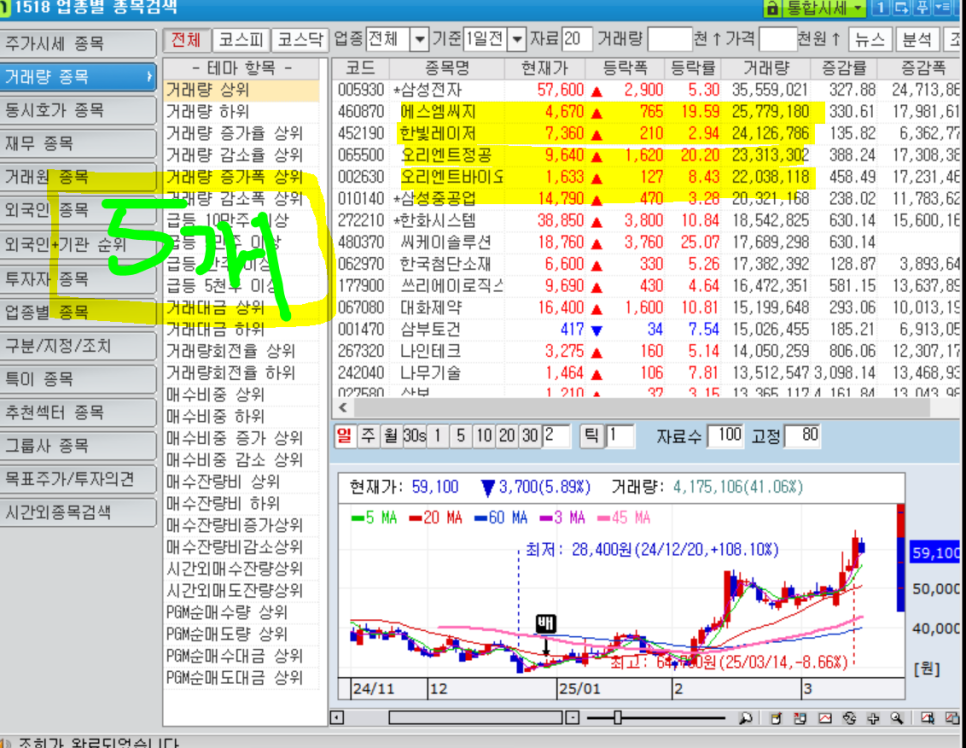Expand the 거래량 종목 menu arrow

pos(149,77)
